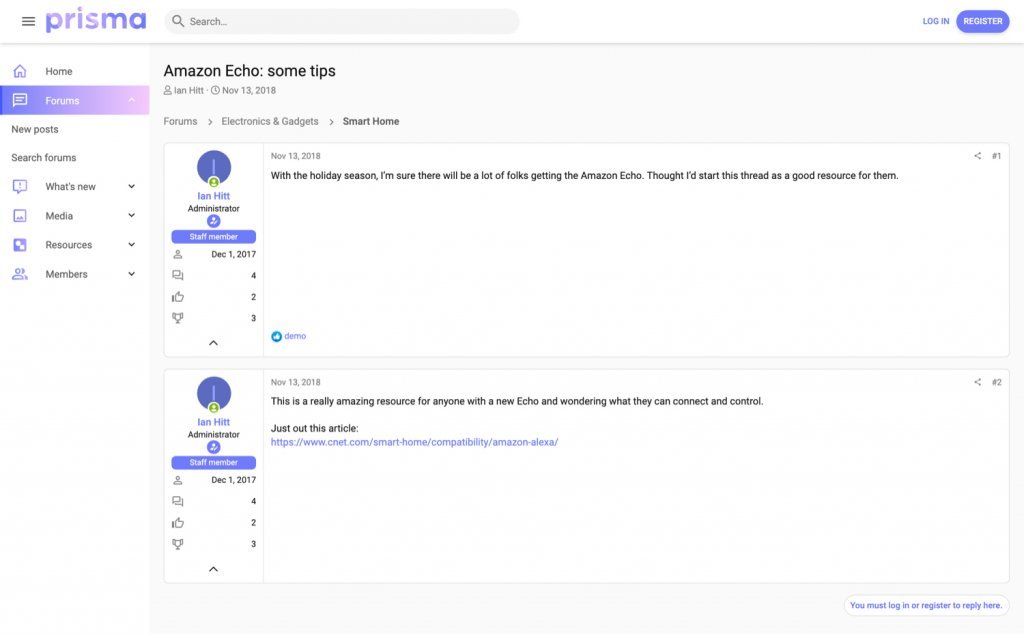The width and height of the screenshot is (1024, 634).
Task: Open Smart Home breadcrumb
Action: [x=371, y=121]
